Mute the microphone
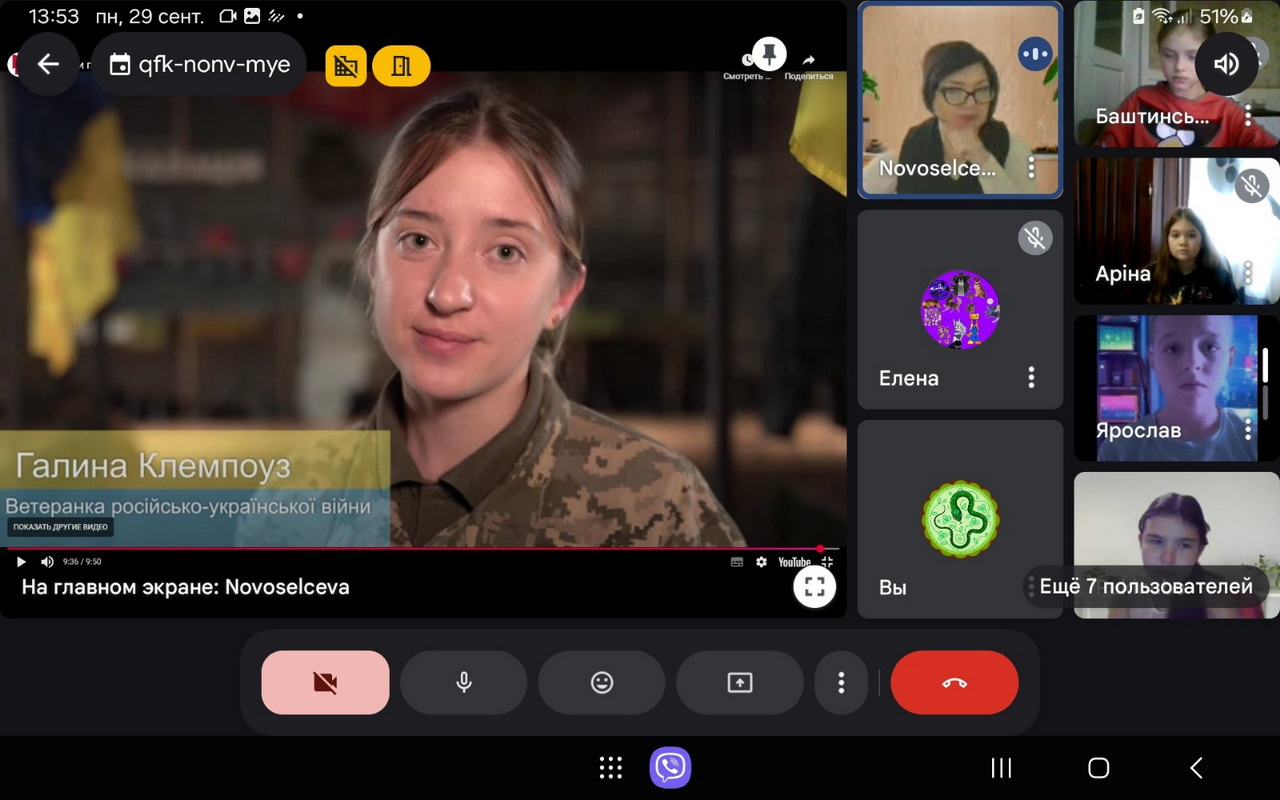This screenshot has height=800, width=1280. (463, 683)
